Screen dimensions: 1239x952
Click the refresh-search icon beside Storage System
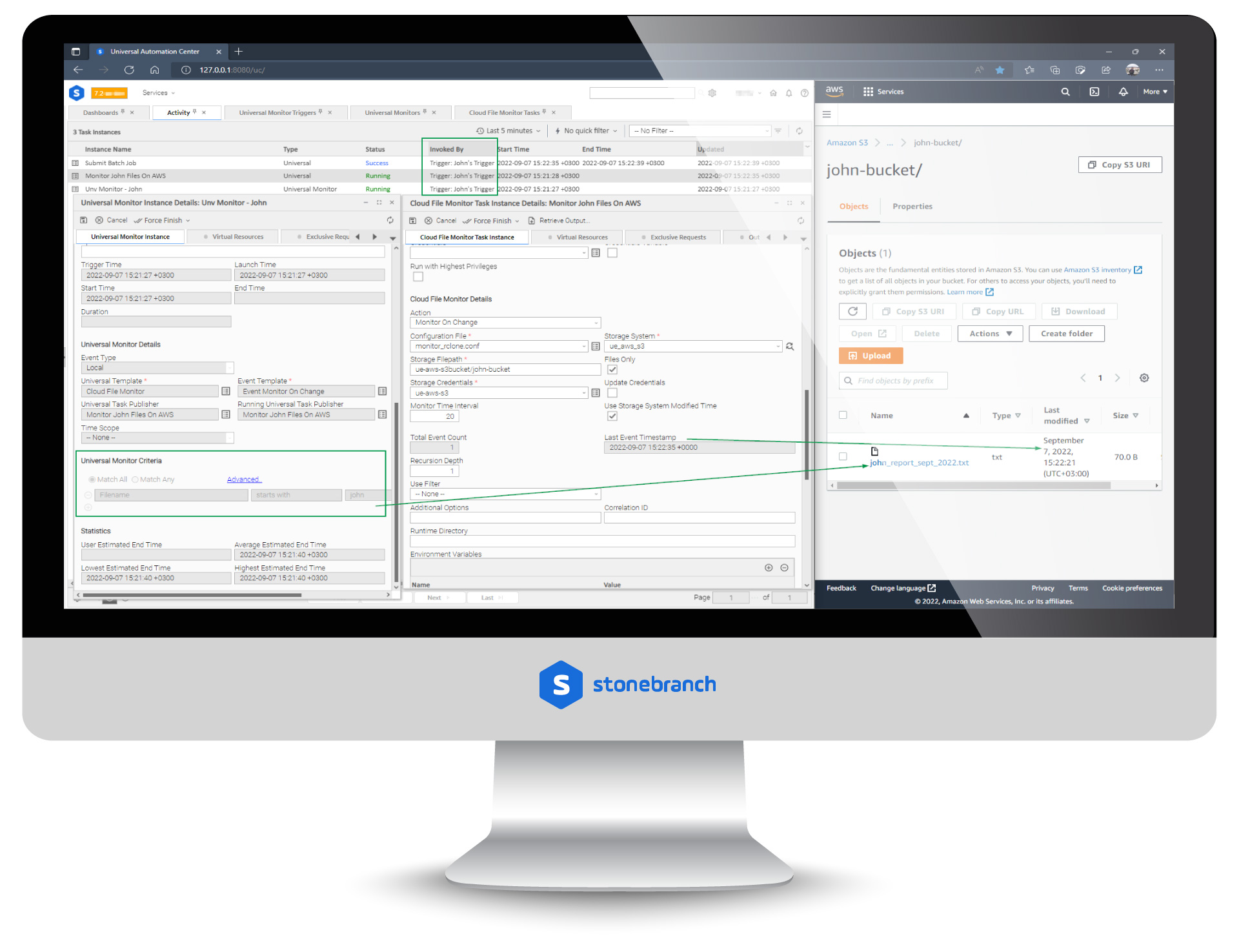[x=790, y=347]
